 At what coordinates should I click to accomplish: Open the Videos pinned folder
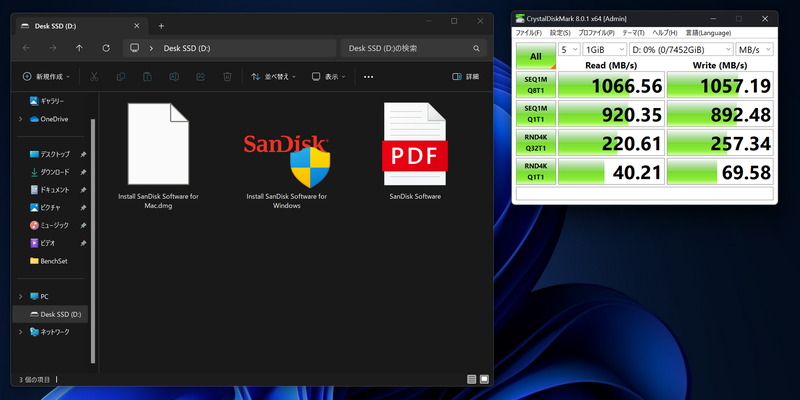[42, 243]
